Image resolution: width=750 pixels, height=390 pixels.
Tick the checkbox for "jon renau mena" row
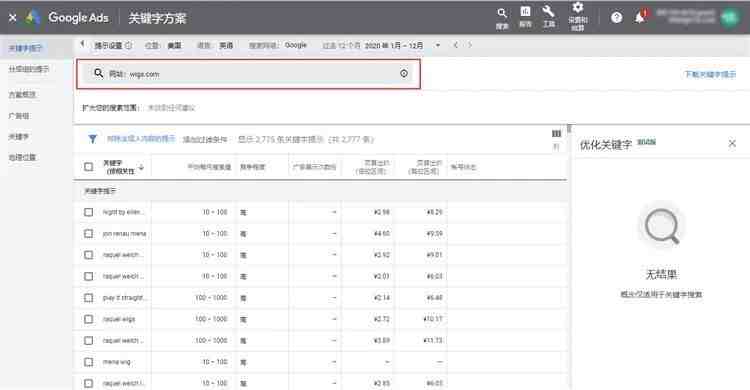click(88, 234)
